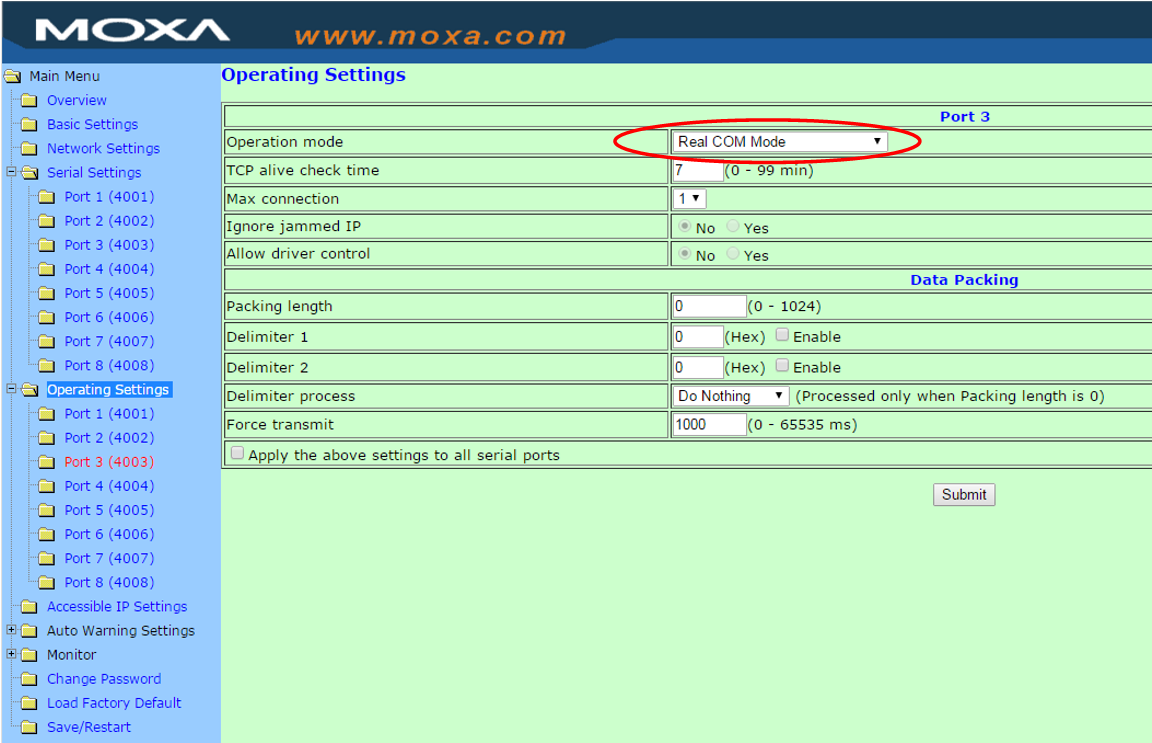
Task: Click the Operating Settings folder icon
Action: pyautogui.click(x=29, y=390)
